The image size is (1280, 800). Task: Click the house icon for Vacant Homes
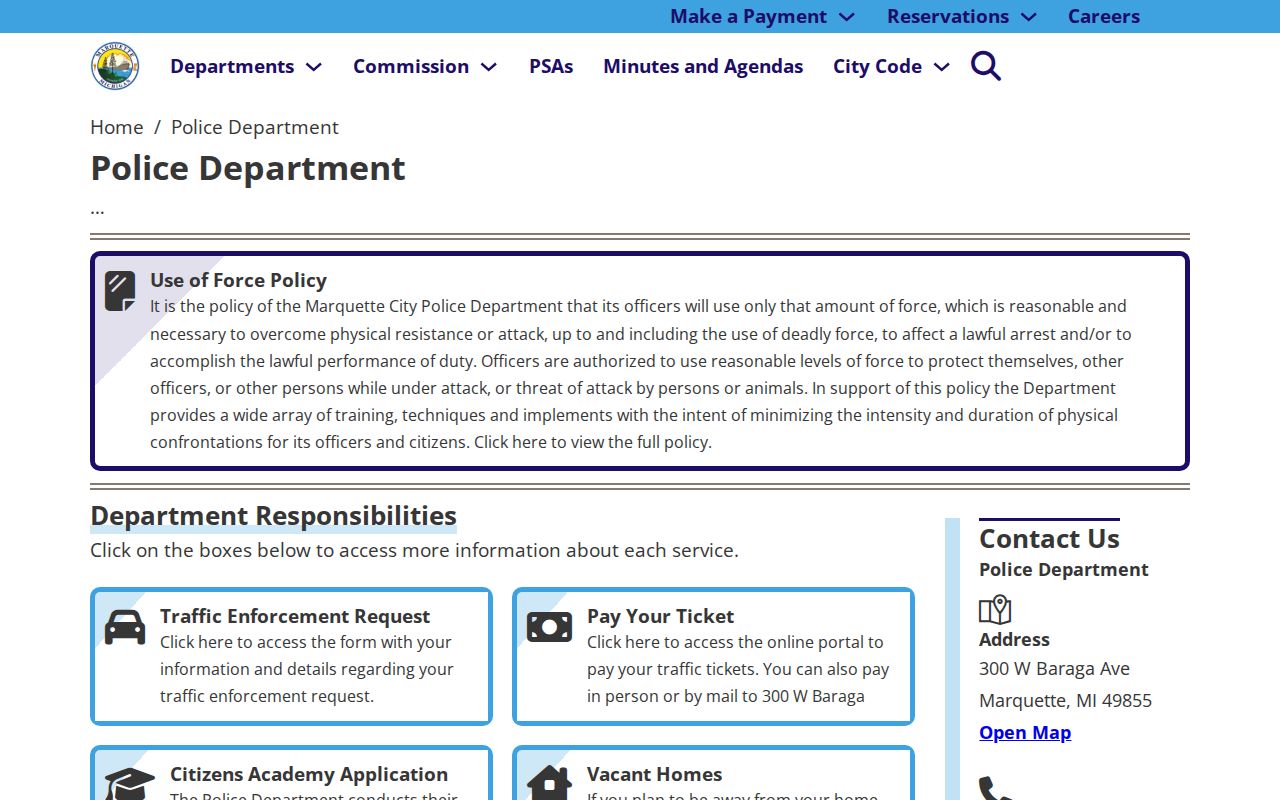(549, 783)
